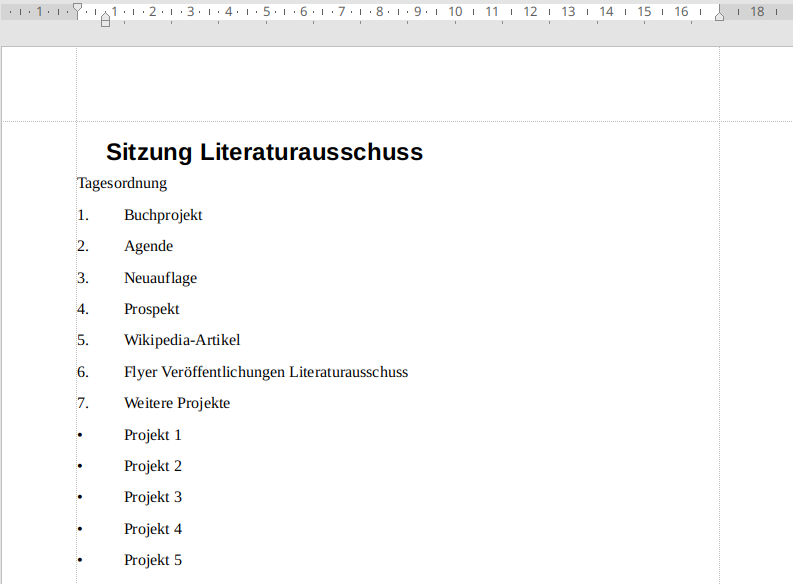Image resolution: width=793 pixels, height=584 pixels.
Task: Click the left indent marker on ruler
Action: (105, 20)
